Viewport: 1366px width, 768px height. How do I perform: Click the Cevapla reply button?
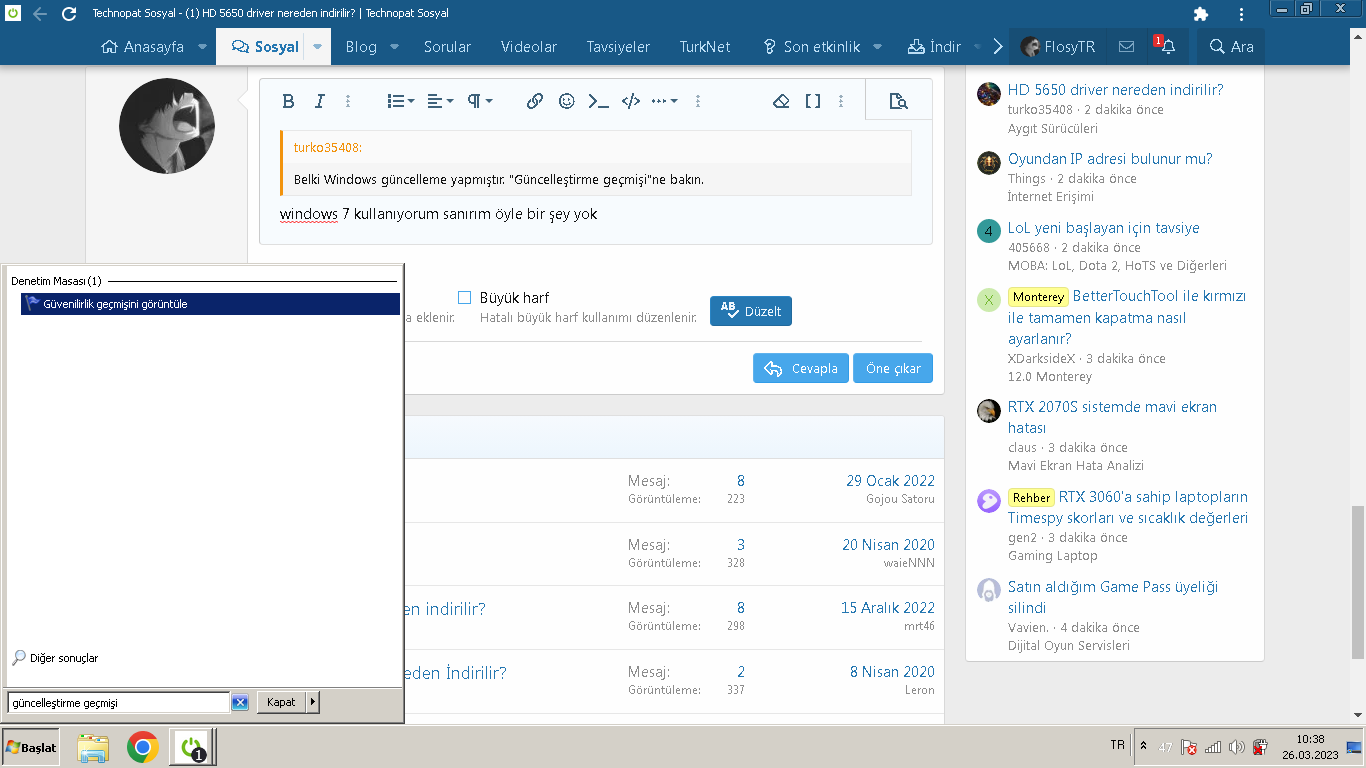click(801, 368)
